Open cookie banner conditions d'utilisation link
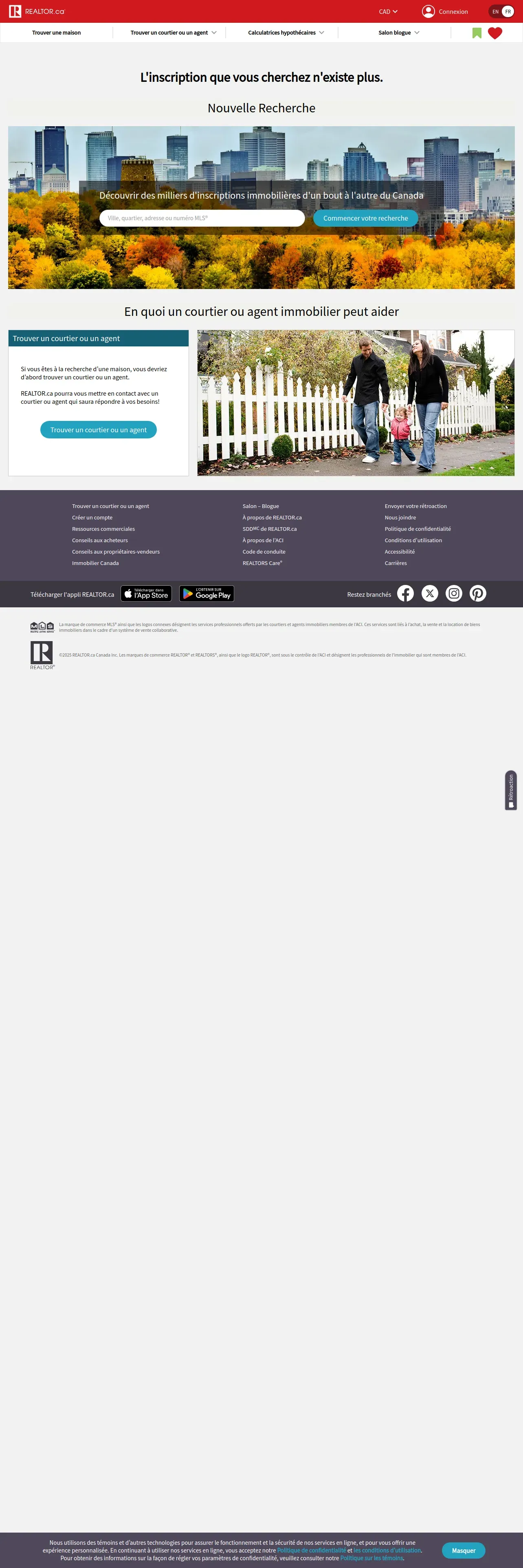523x1568 pixels. pos(387,1550)
